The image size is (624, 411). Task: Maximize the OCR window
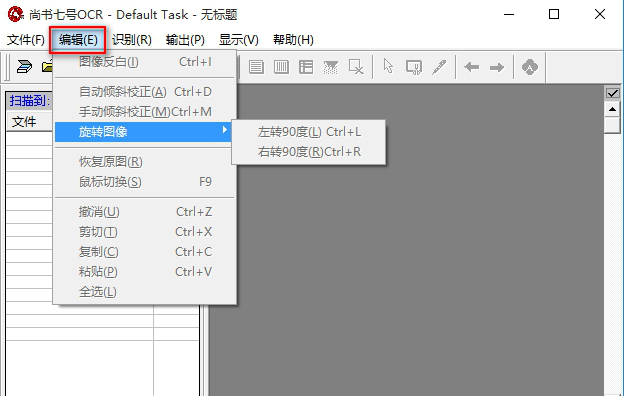point(554,14)
